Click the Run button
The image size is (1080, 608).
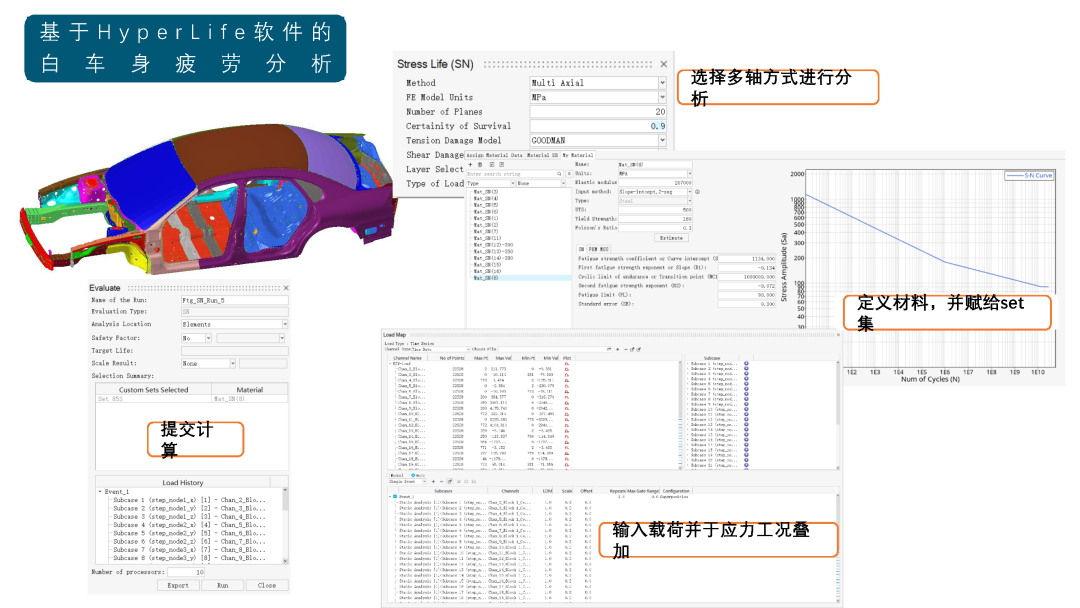(x=222, y=585)
